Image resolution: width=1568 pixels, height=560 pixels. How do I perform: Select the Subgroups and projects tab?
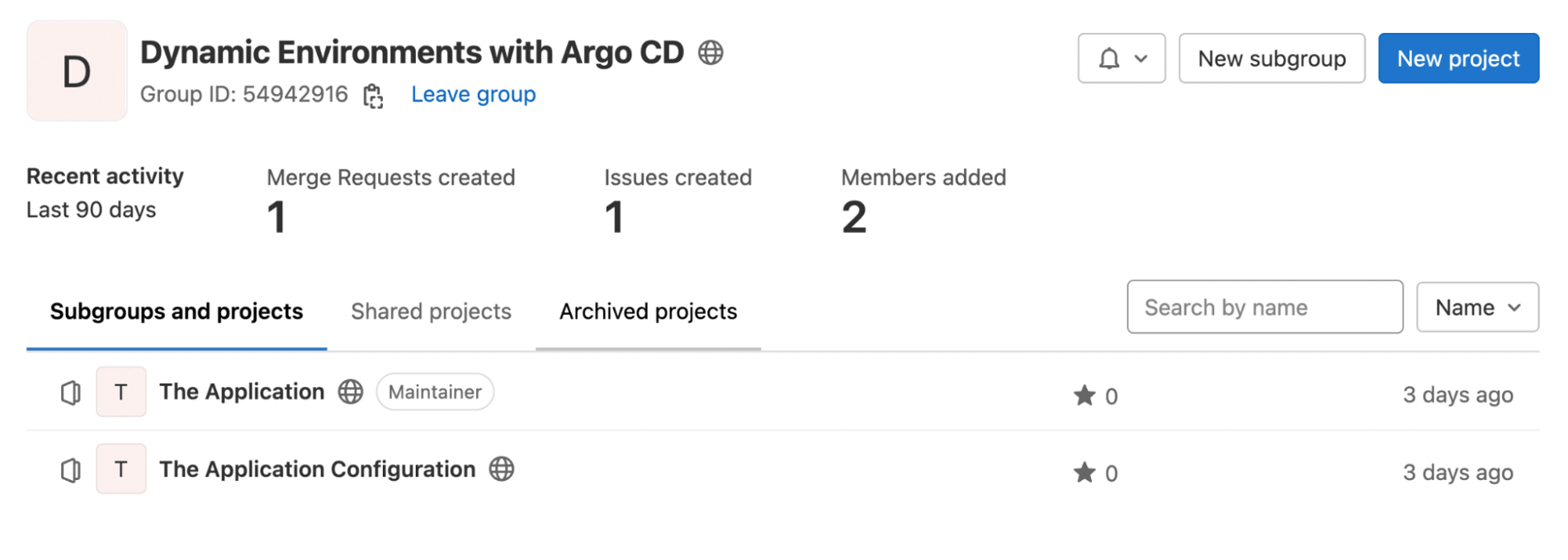(177, 311)
